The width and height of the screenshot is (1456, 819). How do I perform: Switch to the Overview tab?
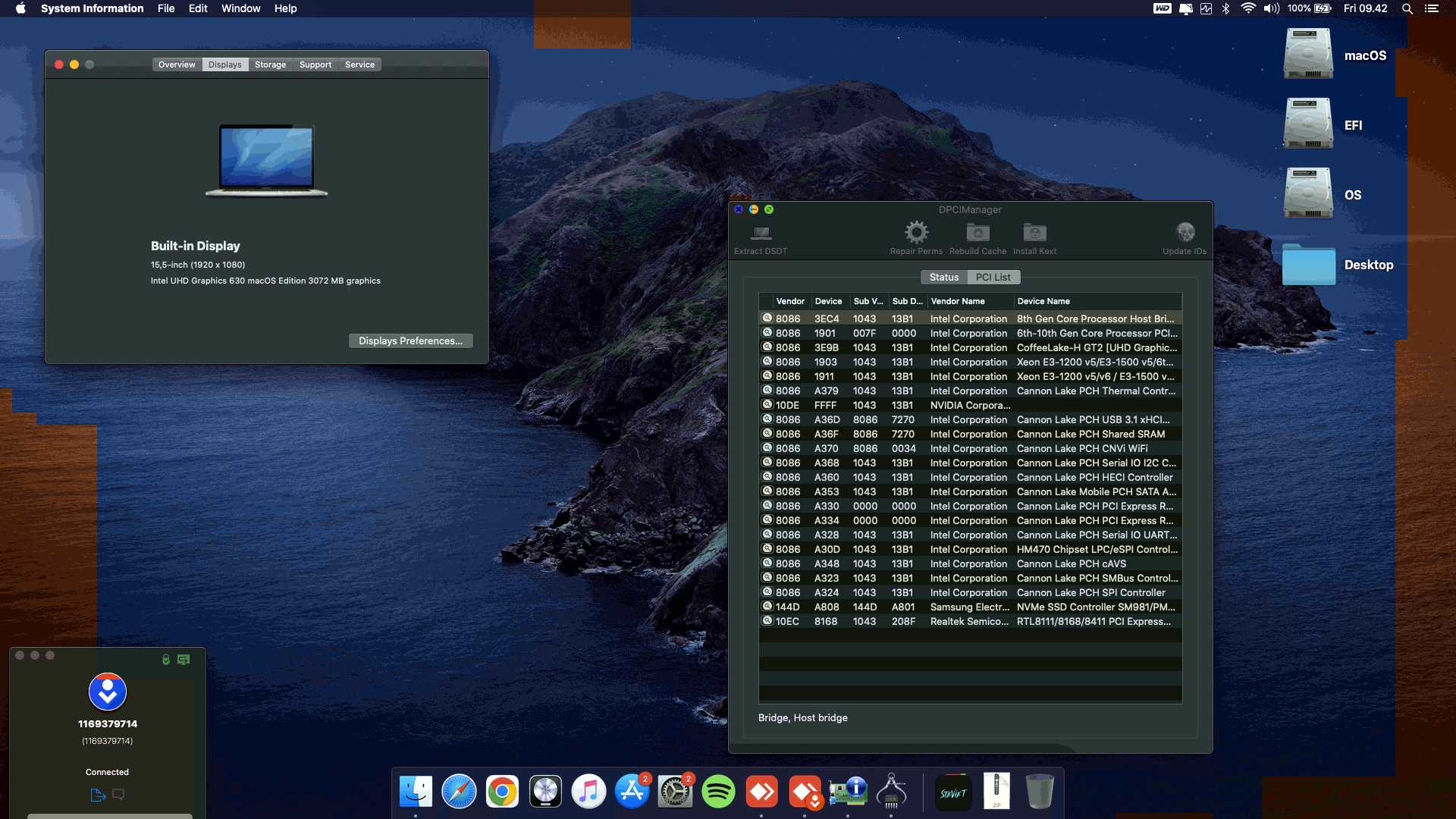(177, 64)
